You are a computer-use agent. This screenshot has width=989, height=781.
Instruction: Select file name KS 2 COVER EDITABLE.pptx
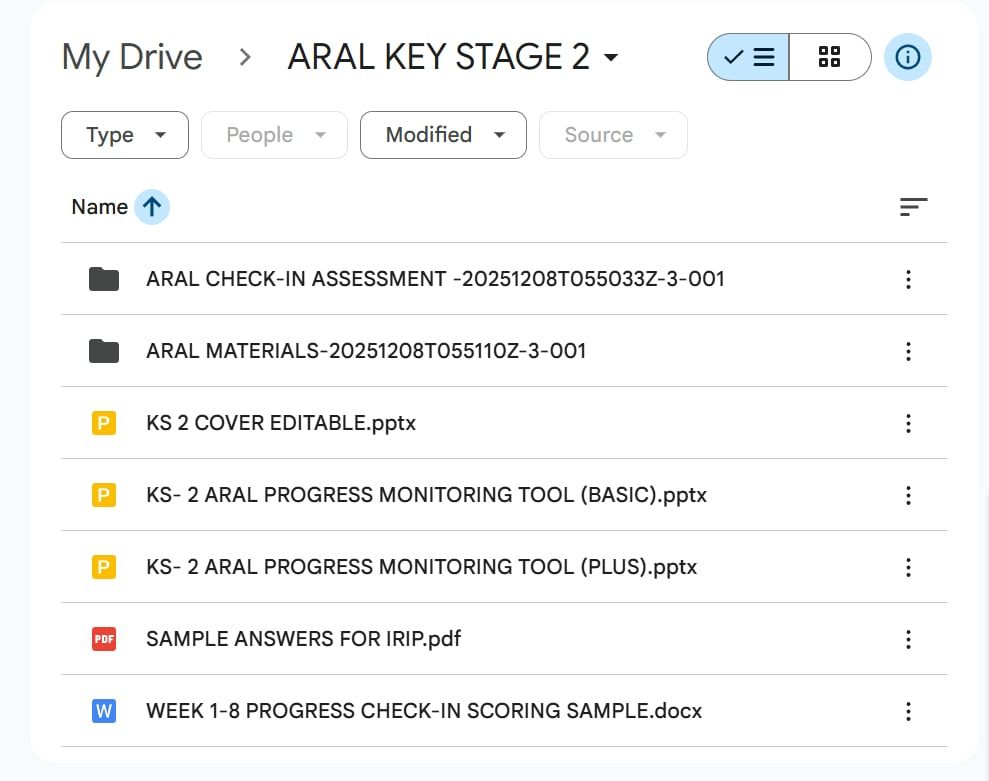281,423
